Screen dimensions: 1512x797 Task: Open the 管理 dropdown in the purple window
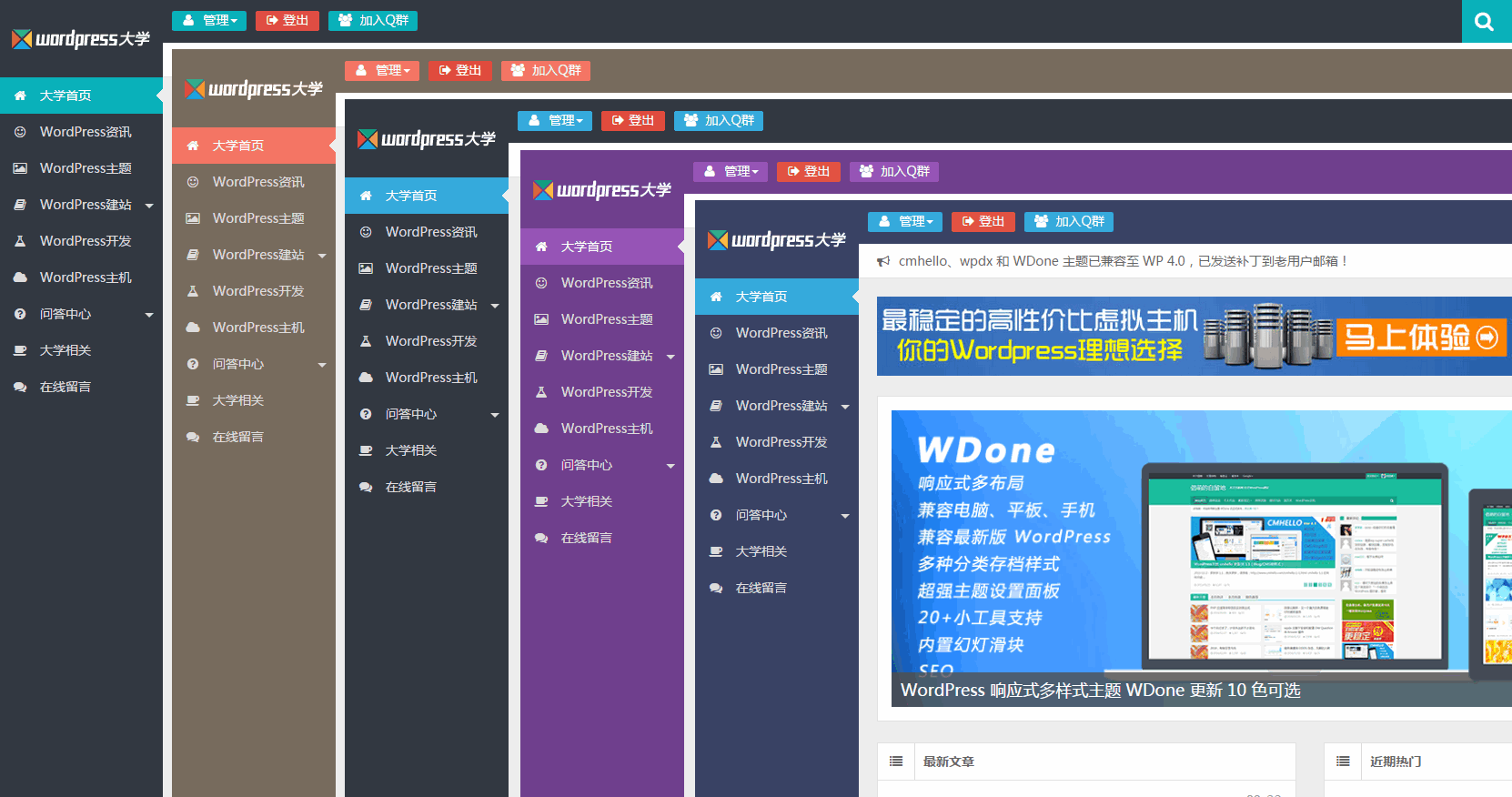coord(731,171)
